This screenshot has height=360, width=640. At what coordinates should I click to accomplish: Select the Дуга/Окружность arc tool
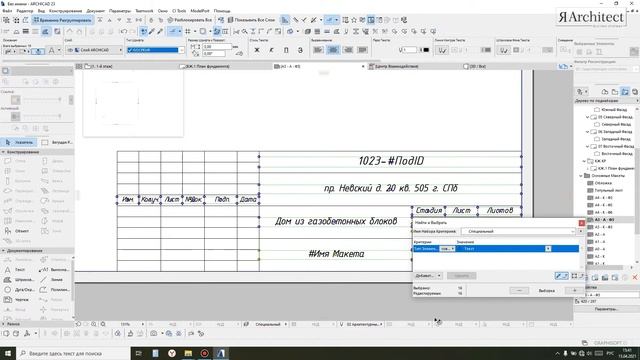point(19,290)
